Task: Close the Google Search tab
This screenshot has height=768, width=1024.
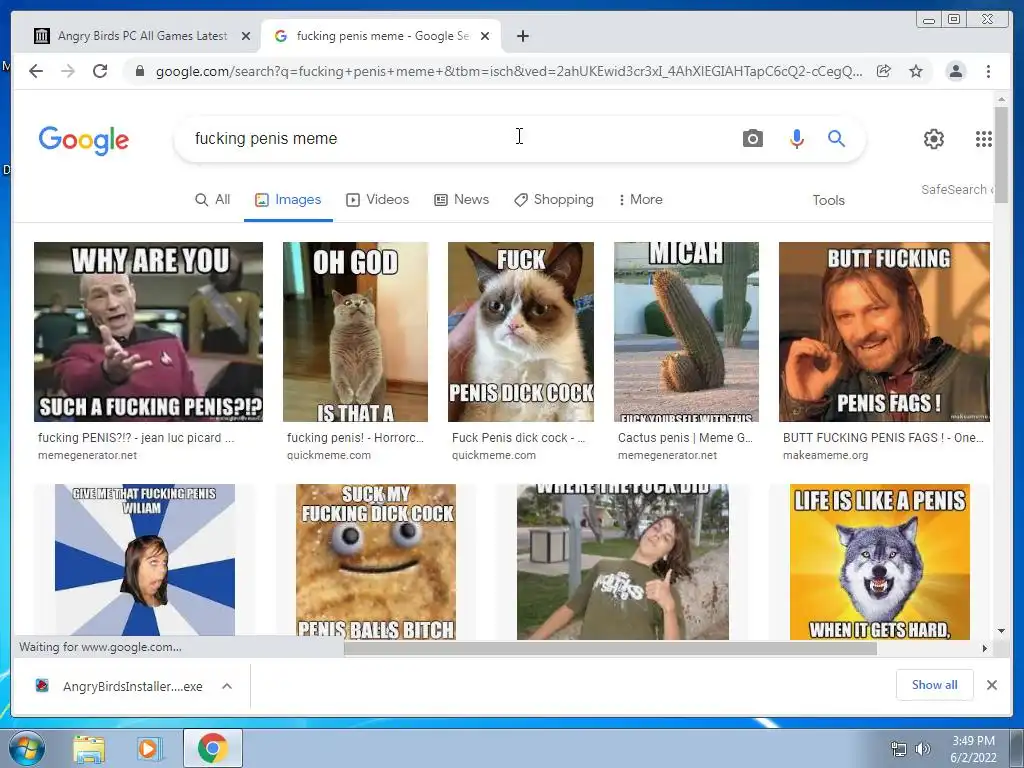Action: coord(485,36)
